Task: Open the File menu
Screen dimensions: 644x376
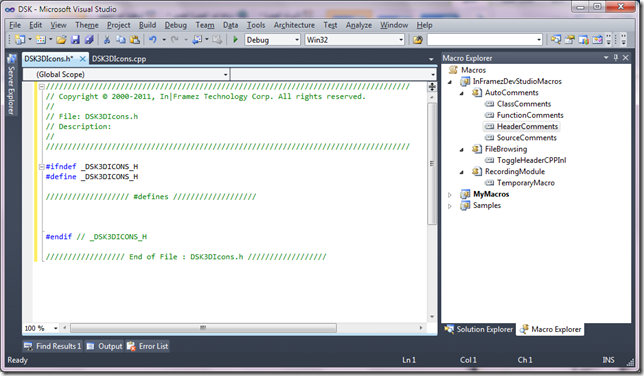Action: pos(15,25)
